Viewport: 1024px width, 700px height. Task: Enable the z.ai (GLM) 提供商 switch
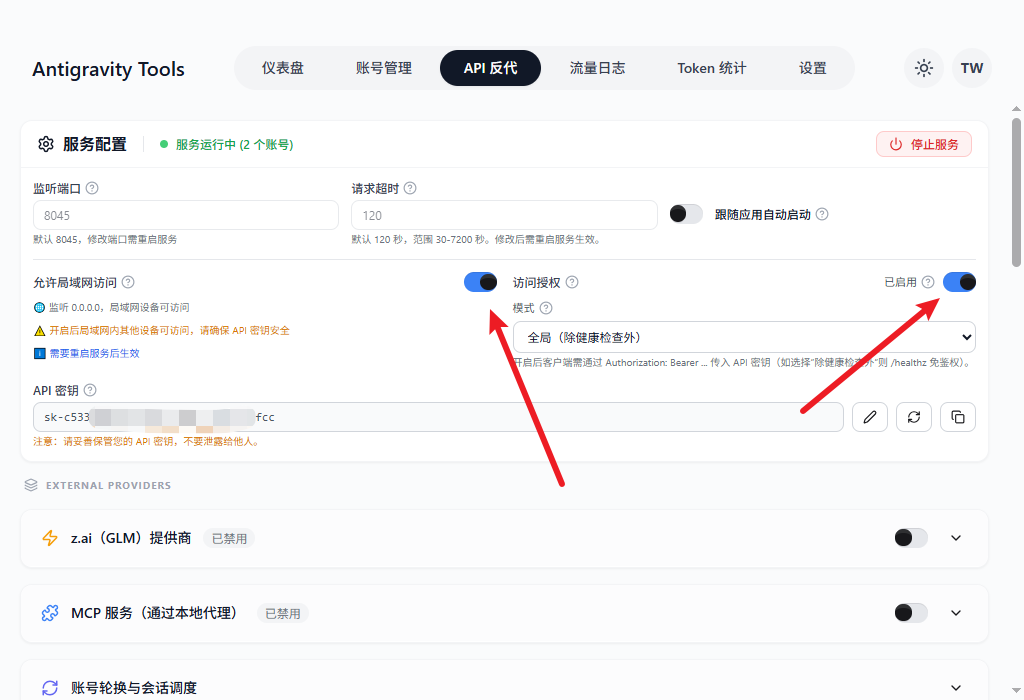[911, 538]
